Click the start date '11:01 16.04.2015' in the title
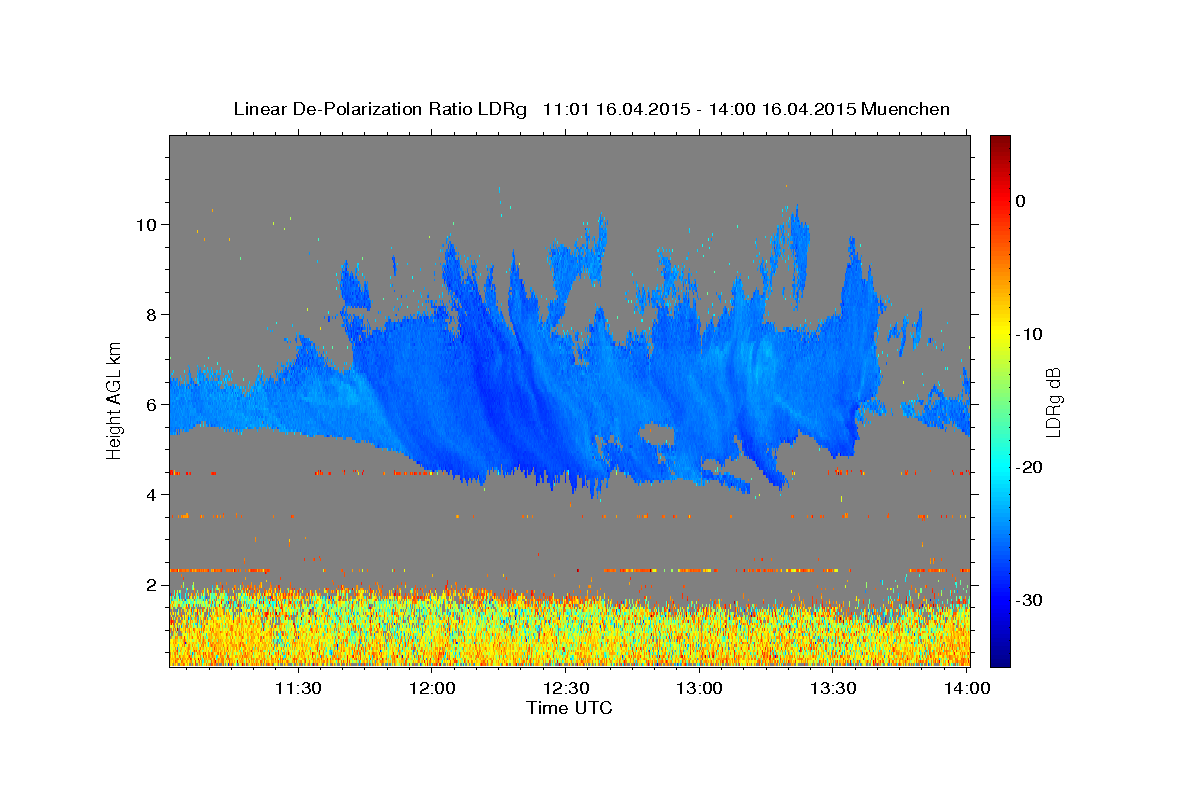Screen dimensions: 1200x800 [x=616, y=109]
